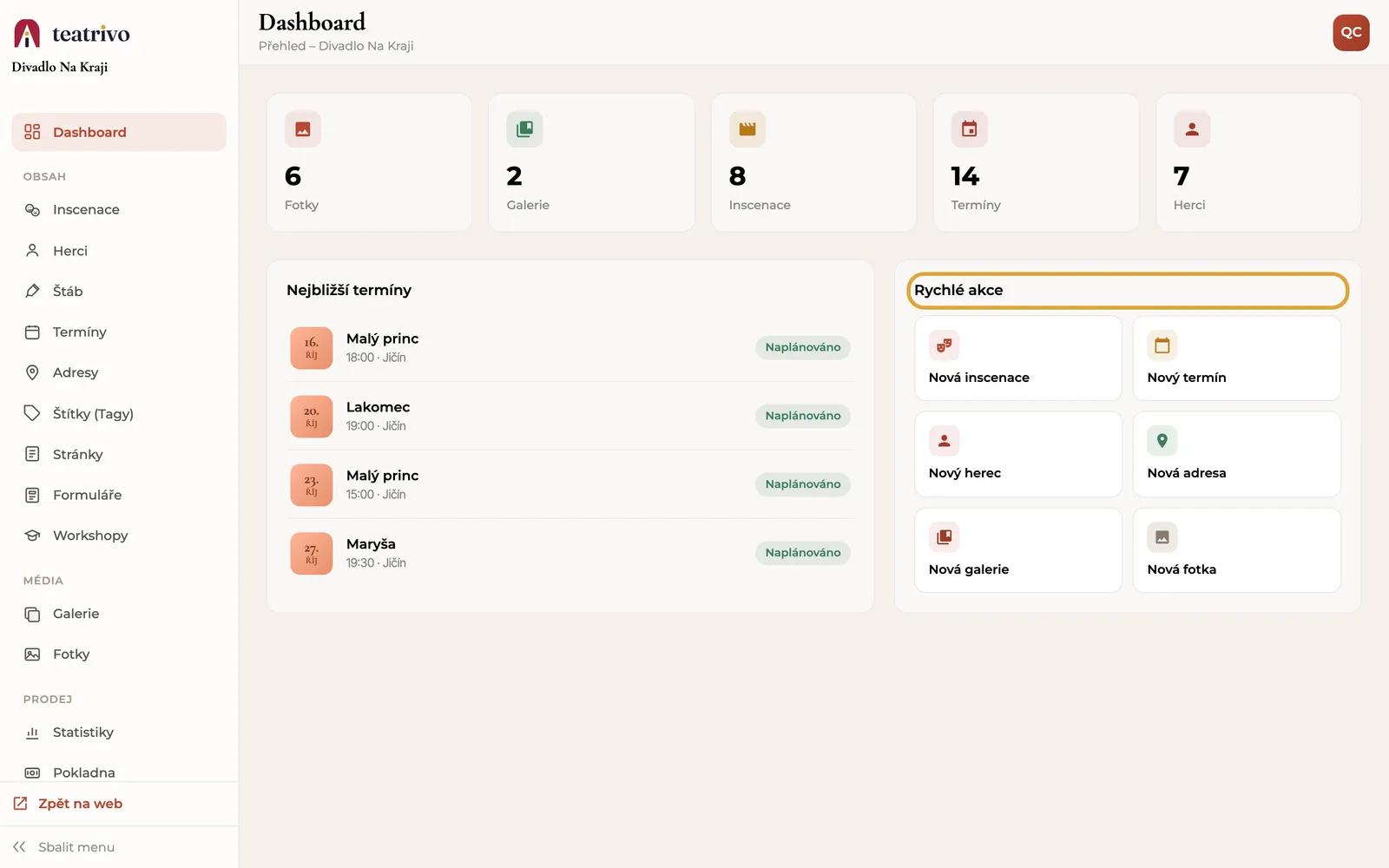1389x868 pixels.
Task: Open the Inscenace sidebar item
Action: (x=119, y=210)
